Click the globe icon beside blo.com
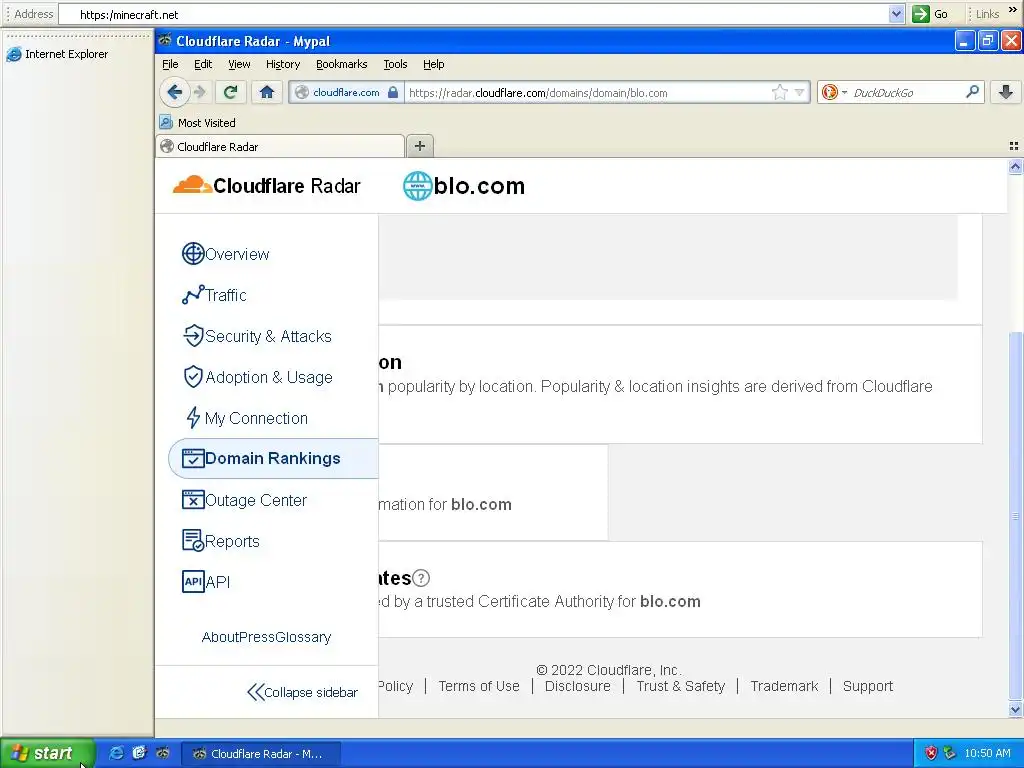Viewport: 1024px width, 768px height. click(x=417, y=186)
